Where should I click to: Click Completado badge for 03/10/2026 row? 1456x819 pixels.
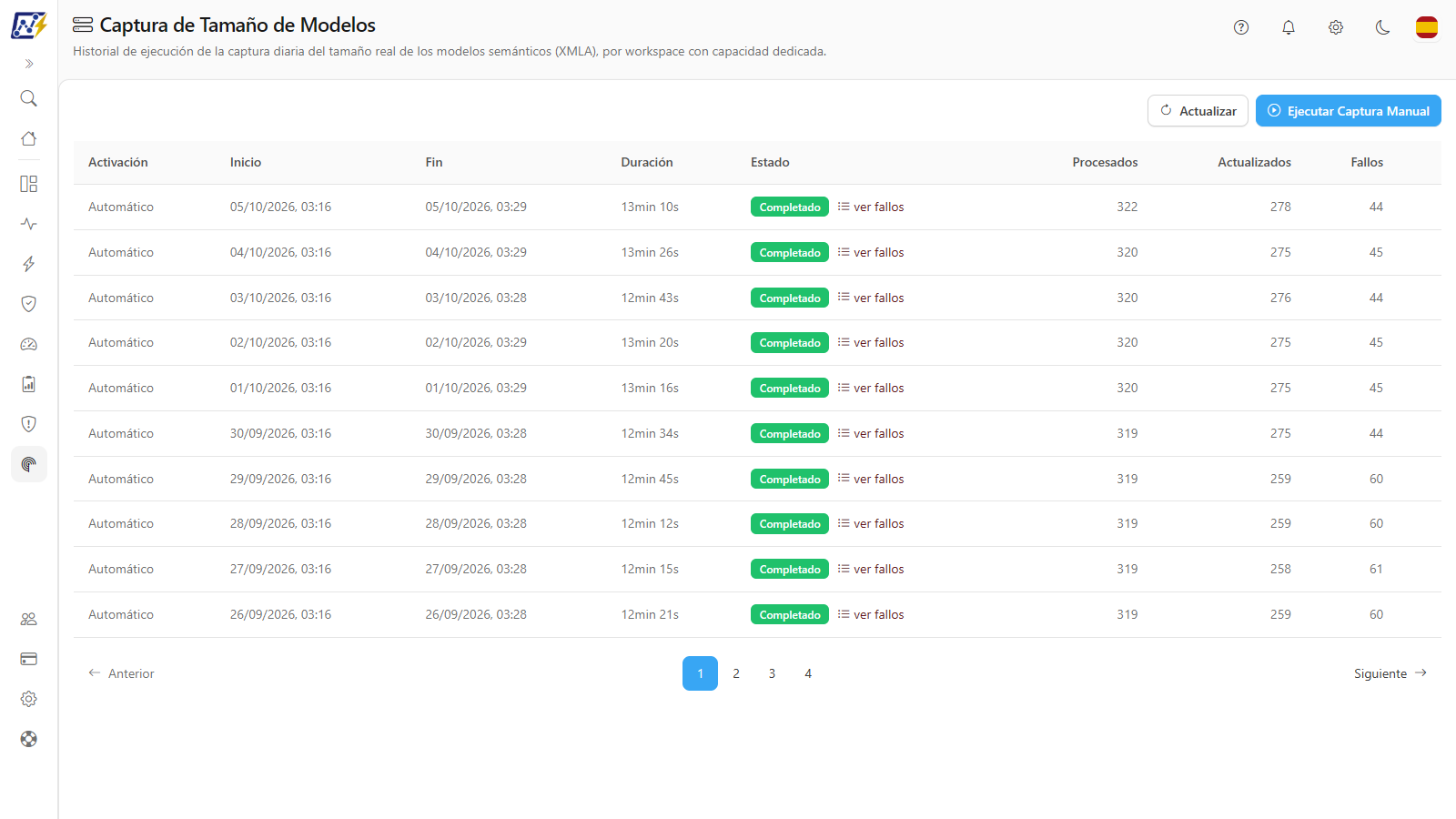pos(790,298)
